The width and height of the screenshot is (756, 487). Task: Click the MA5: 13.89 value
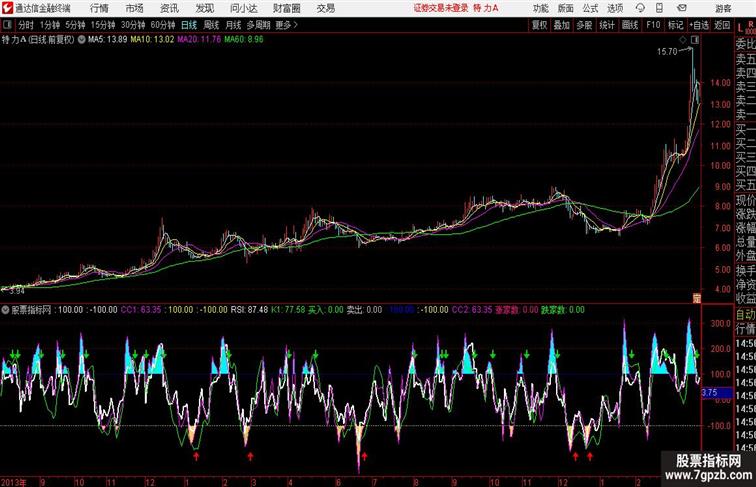click(x=108, y=40)
